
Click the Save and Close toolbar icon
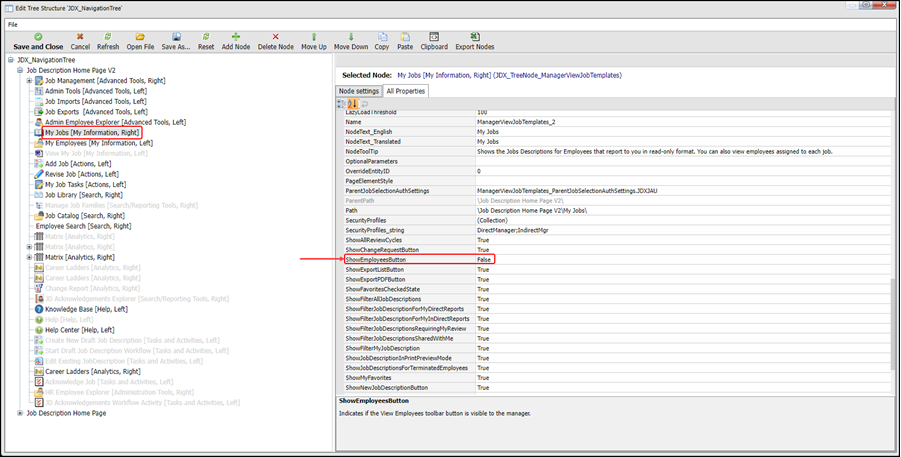(x=38, y=37)
